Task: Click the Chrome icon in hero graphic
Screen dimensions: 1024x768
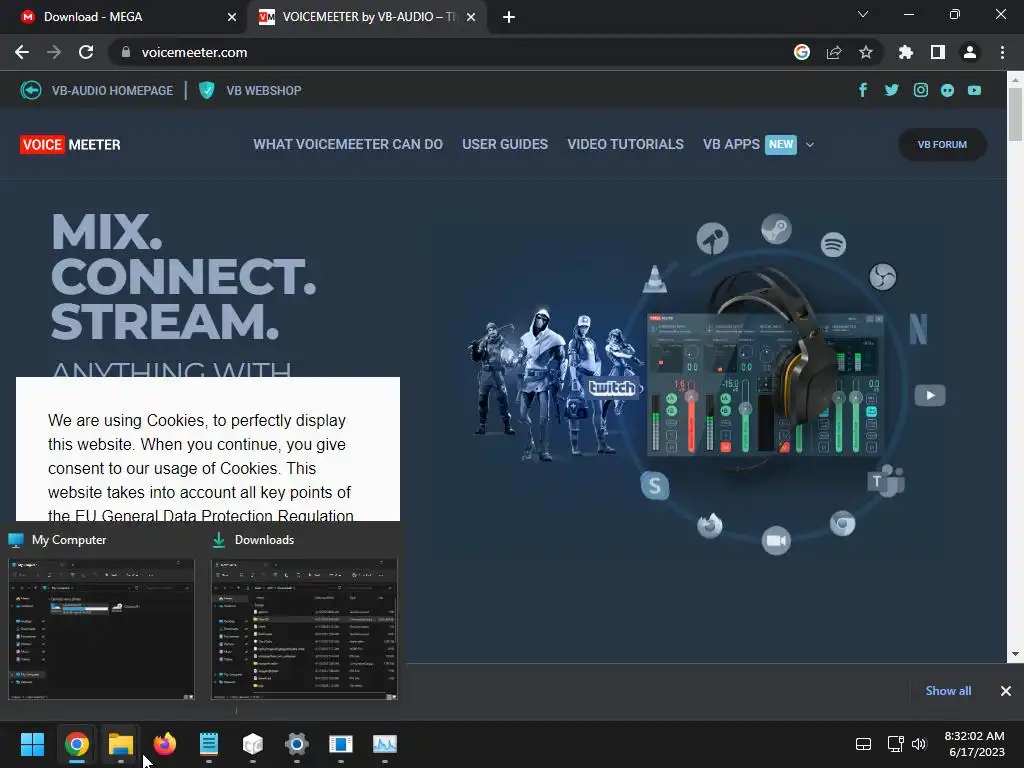Action: [842, 524]
